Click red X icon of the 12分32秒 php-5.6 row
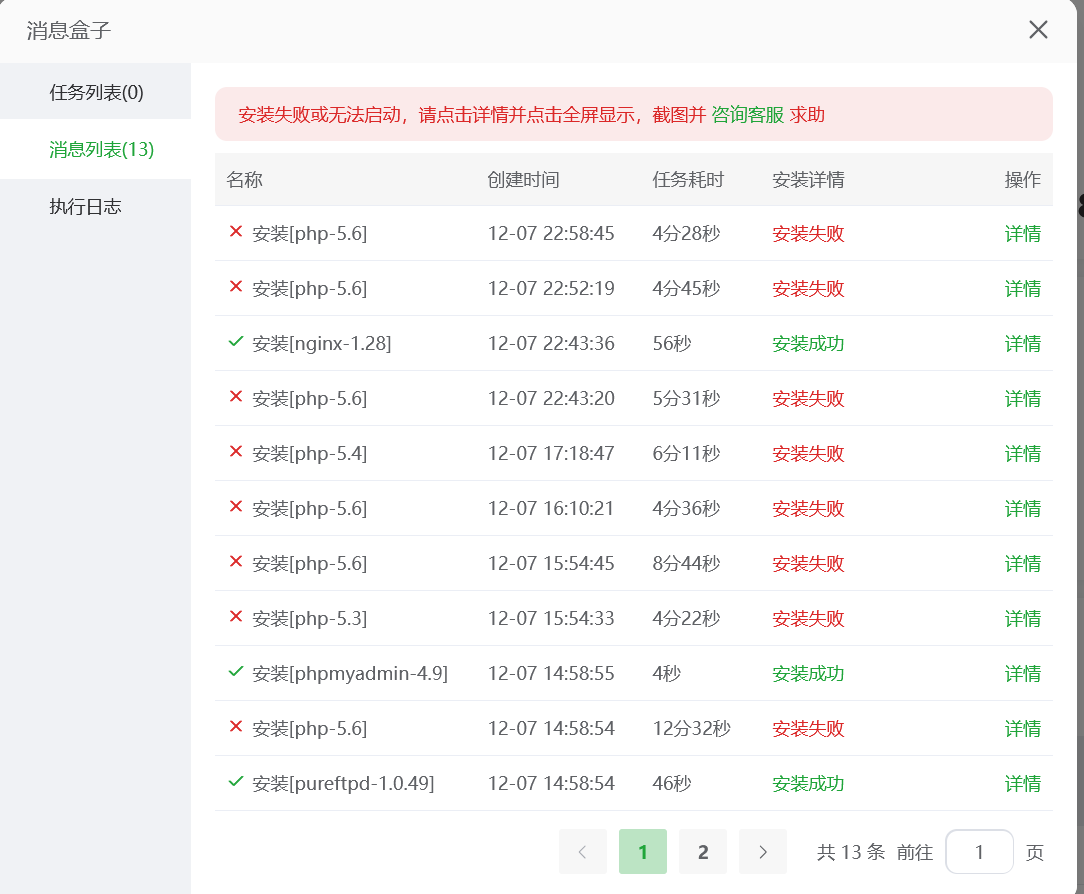Screen dimensions: 1084x894 click(x=236, y=727)
